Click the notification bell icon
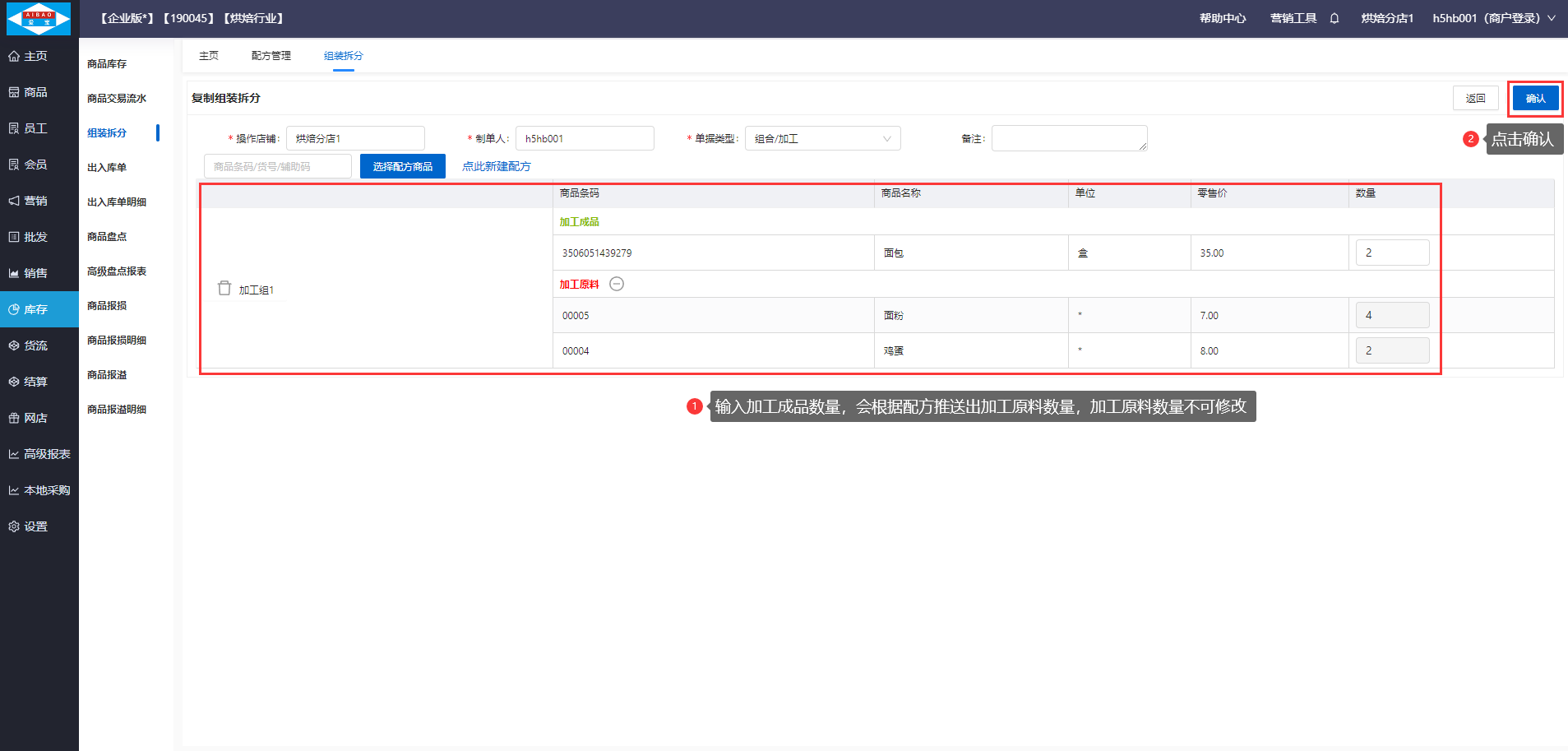The width and height of the screenshot is (1568, 751). coord(1334,18)
